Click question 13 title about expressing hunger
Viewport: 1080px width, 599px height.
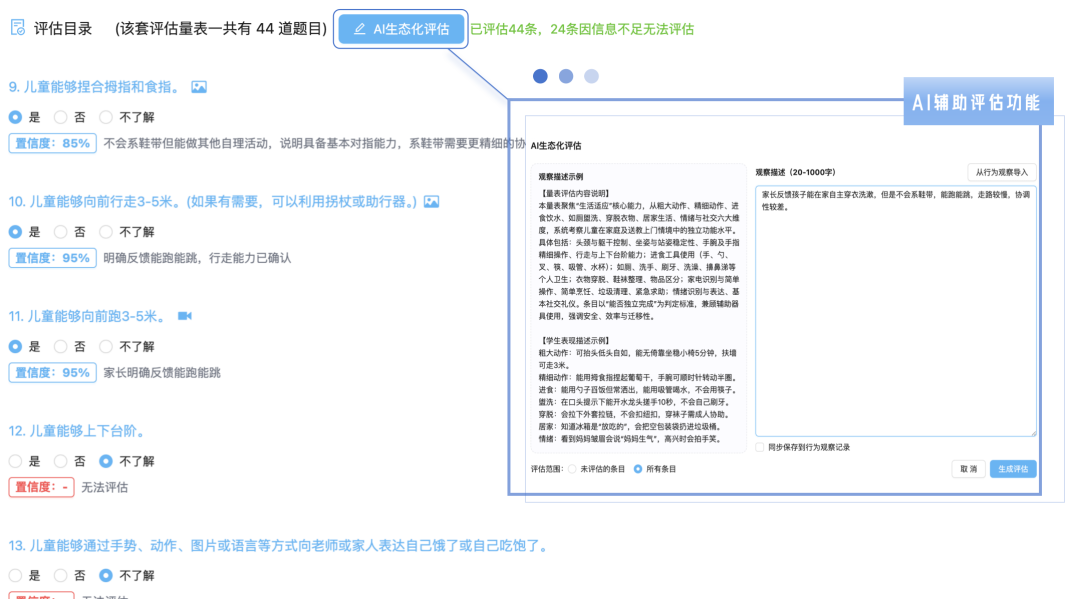coord(281,546)
